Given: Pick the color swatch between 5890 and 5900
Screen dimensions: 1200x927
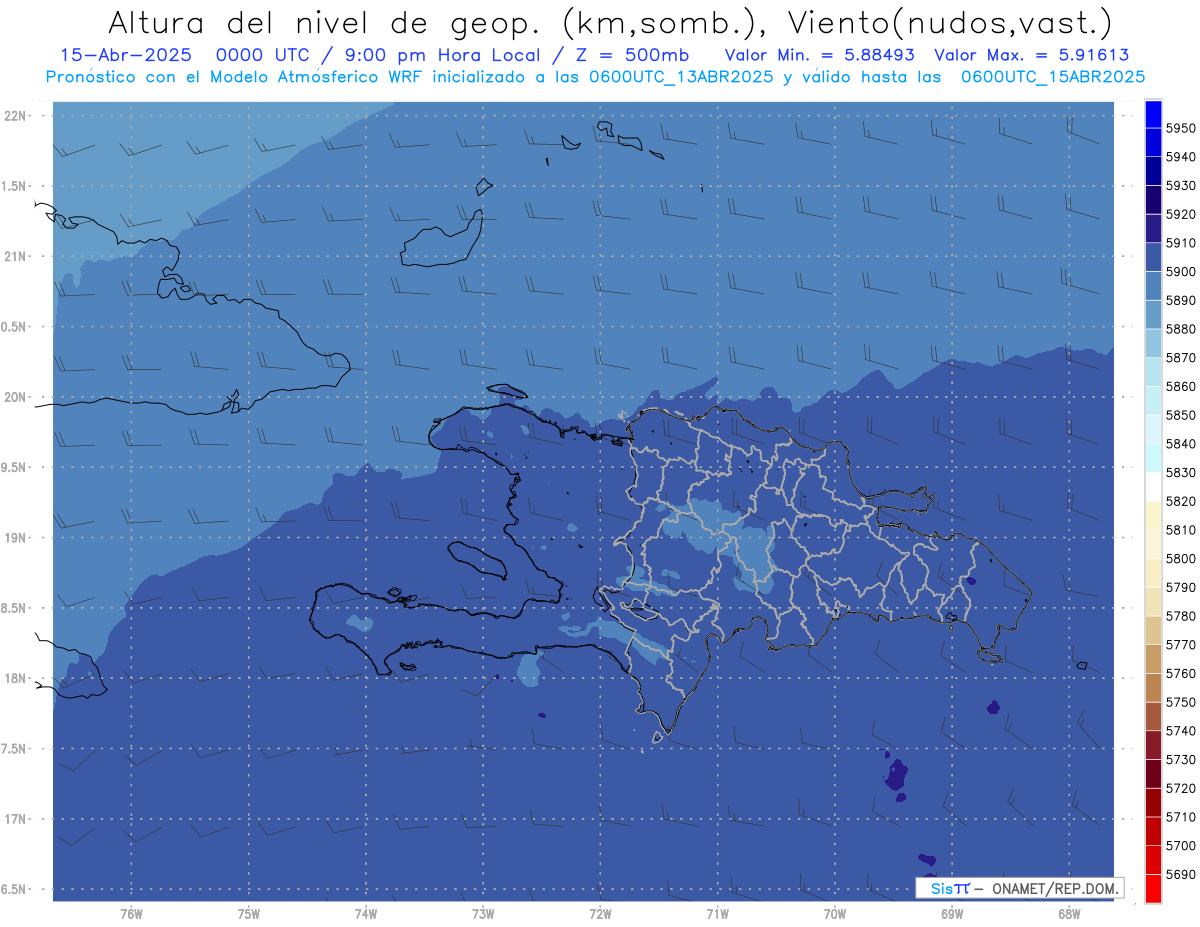Looking at the screenshot, I should tap(1153, 286).
